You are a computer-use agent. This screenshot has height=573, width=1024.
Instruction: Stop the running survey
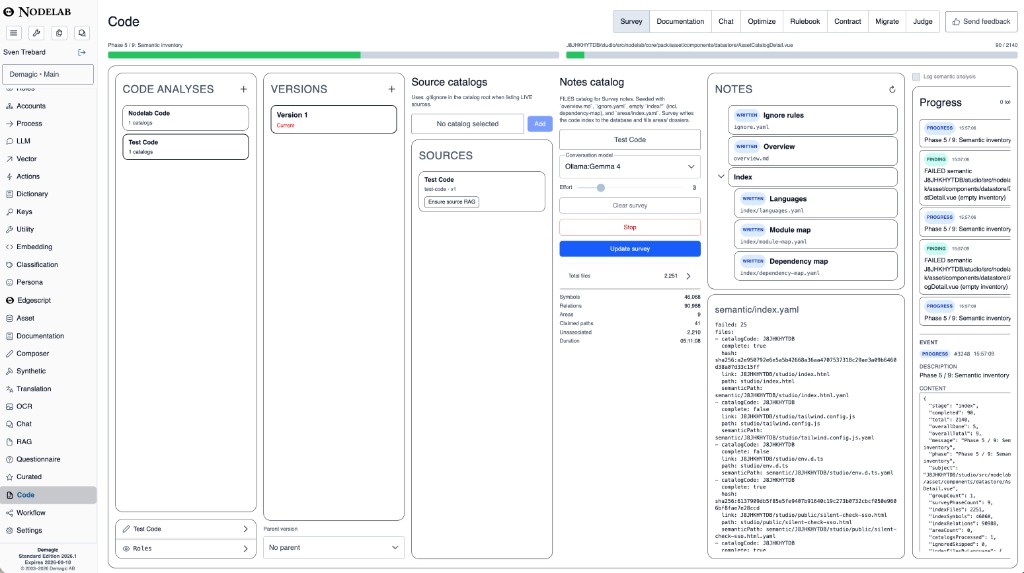(630, 227)
